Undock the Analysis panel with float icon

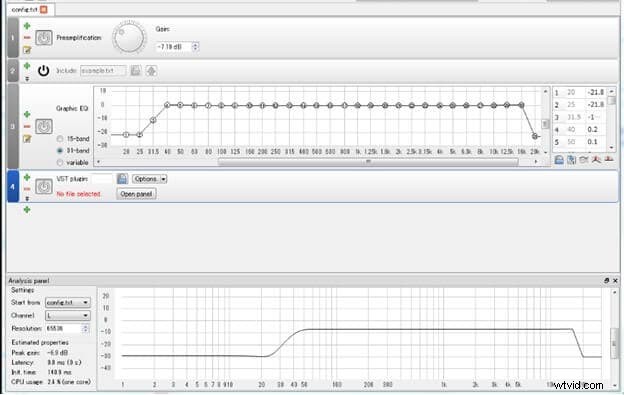coord(606,280)
